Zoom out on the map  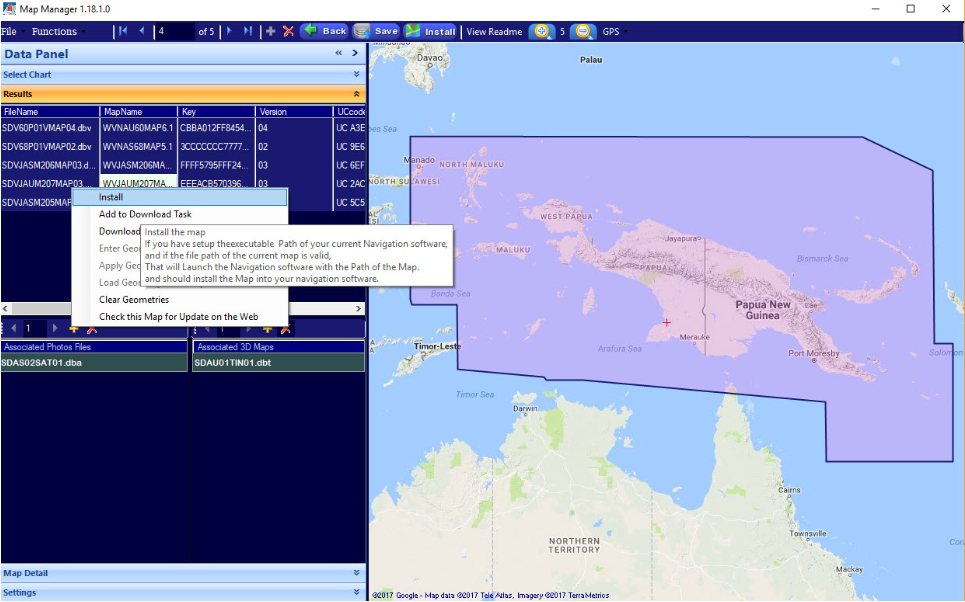coord(583,31)
